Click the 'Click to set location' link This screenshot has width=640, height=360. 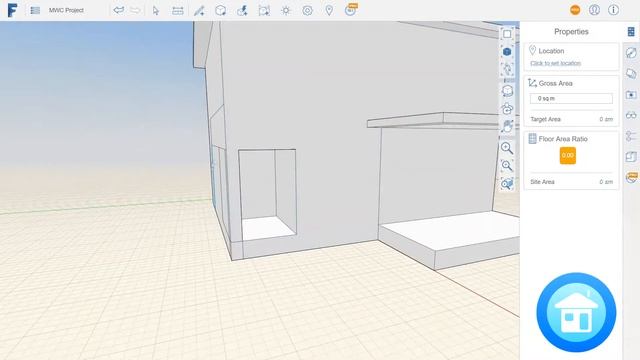(556, 63)
